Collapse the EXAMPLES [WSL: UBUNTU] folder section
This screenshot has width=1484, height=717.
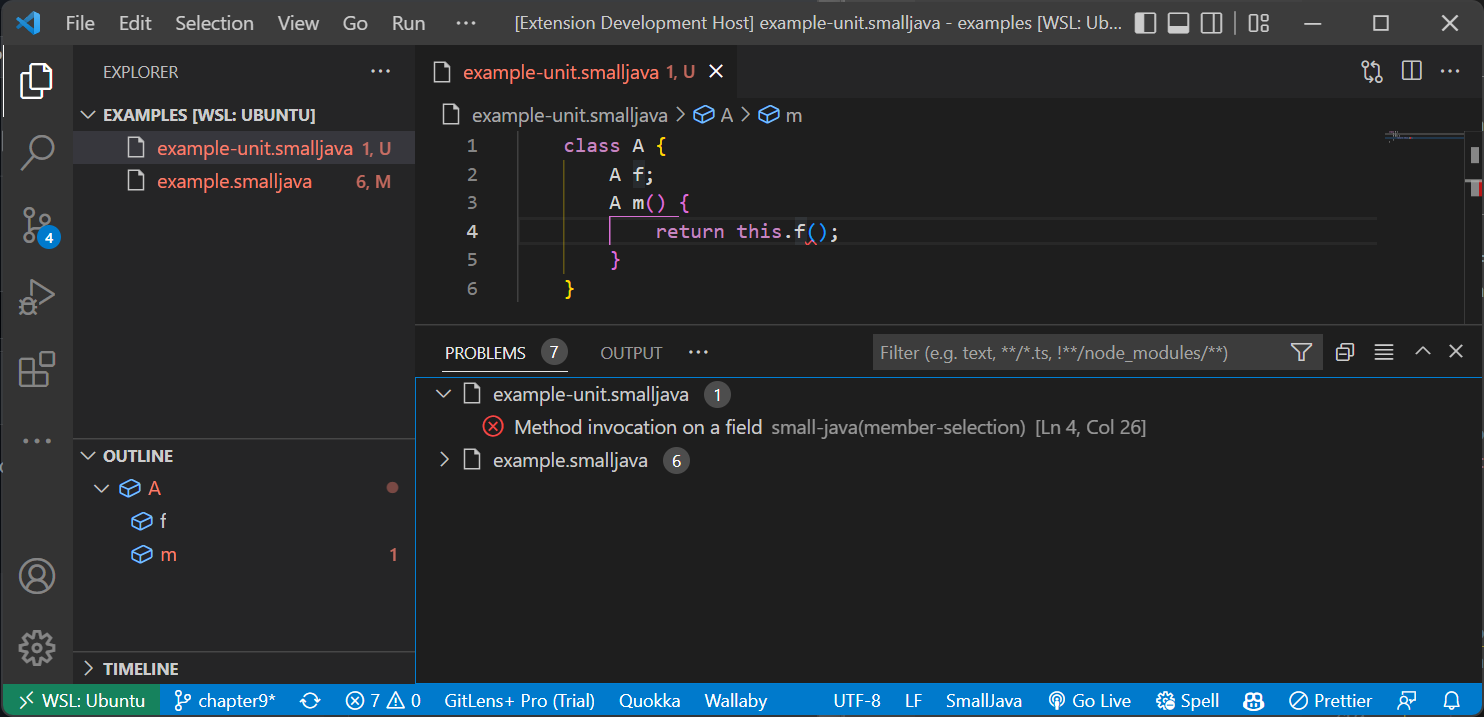(x=244, y=115)
